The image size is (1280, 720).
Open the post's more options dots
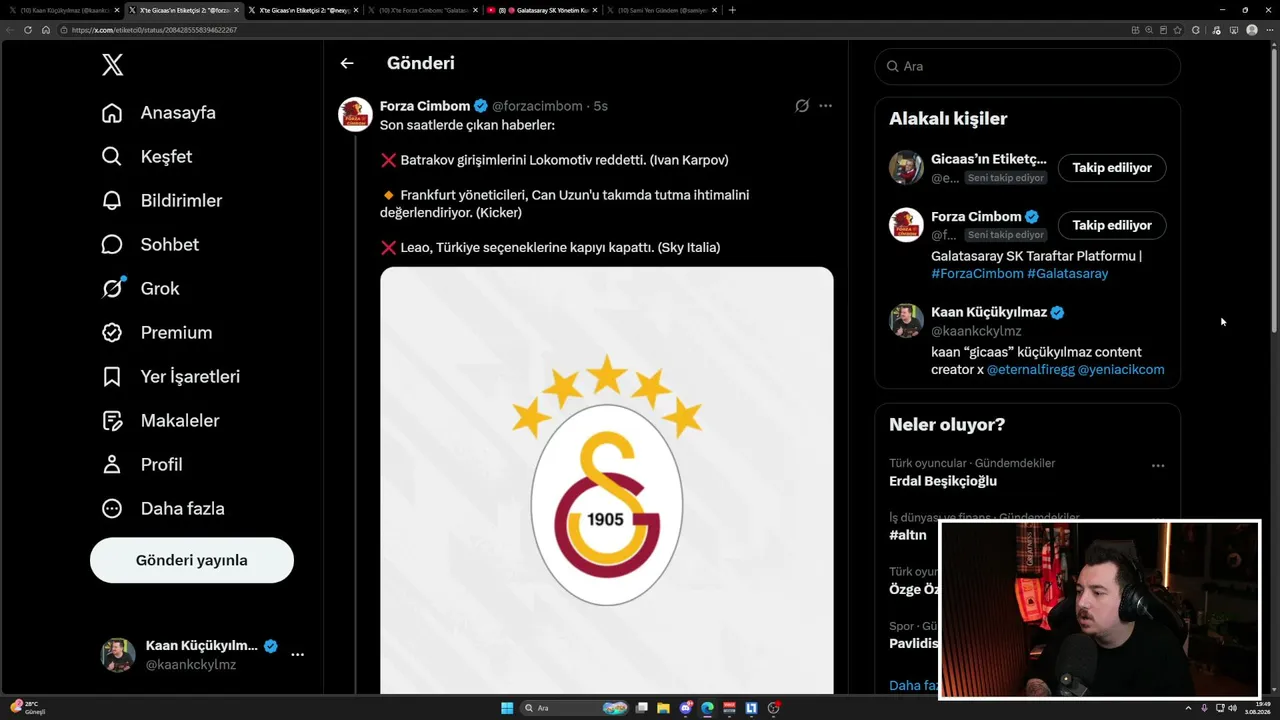pos(825,106)
